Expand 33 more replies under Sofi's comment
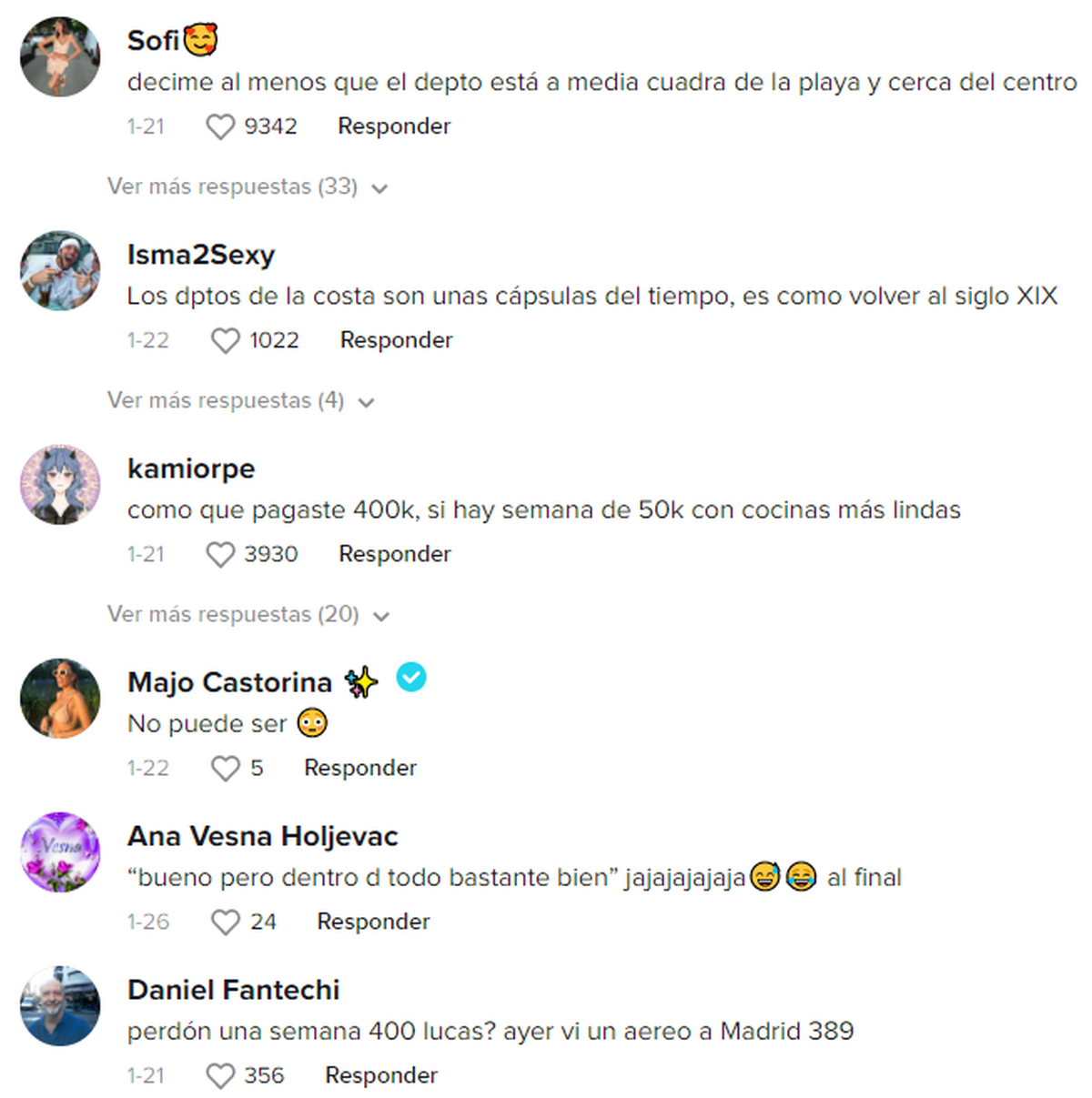This screenshot has width=1092, height=1098. coord(248,186)
